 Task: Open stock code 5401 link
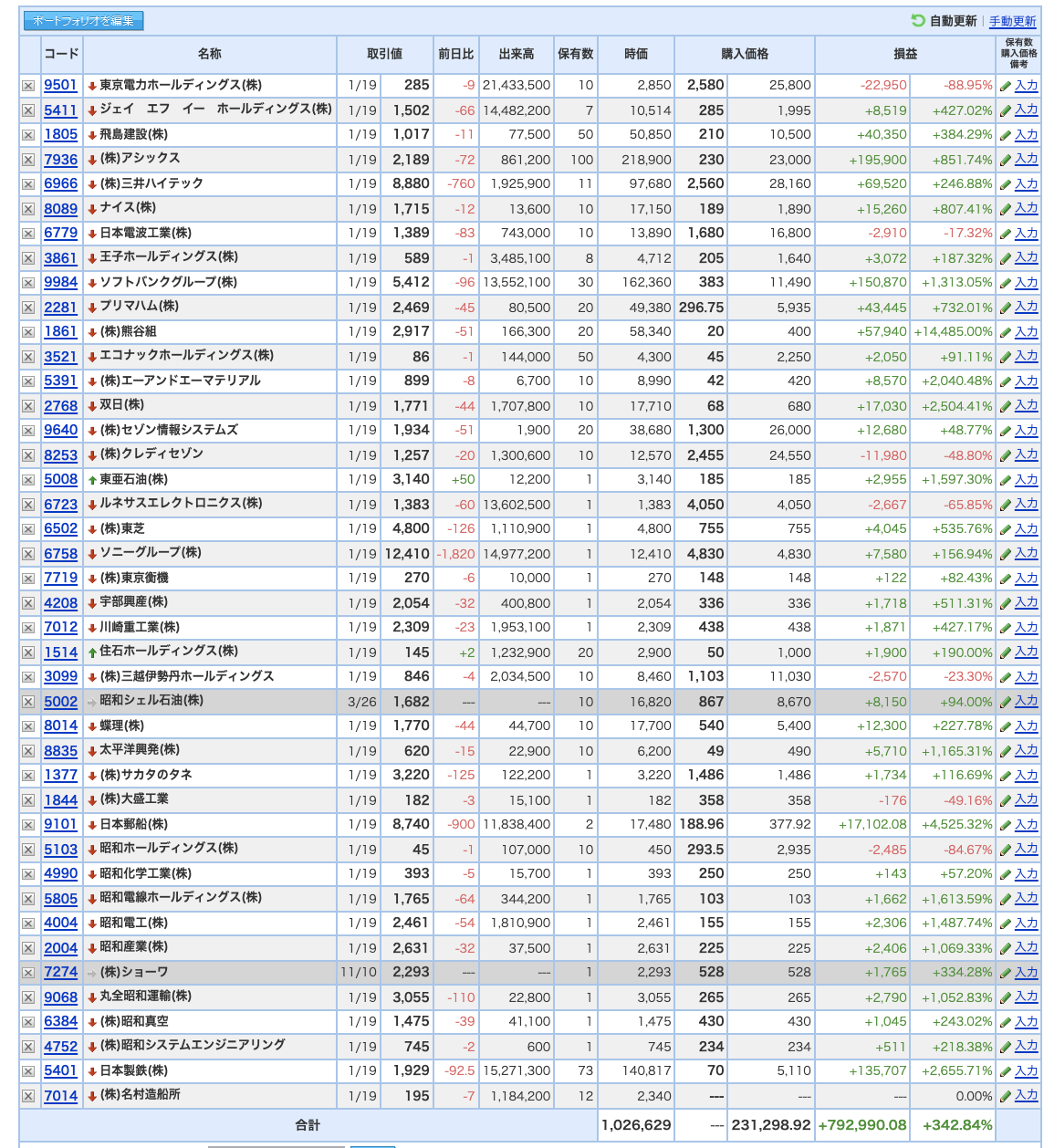[x=61, y=1070]
